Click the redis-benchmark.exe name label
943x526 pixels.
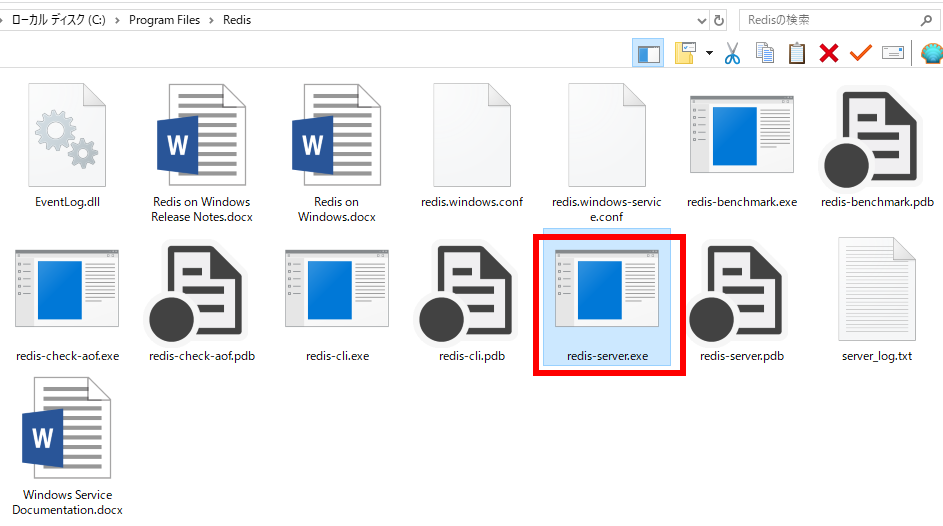(742, 202)
